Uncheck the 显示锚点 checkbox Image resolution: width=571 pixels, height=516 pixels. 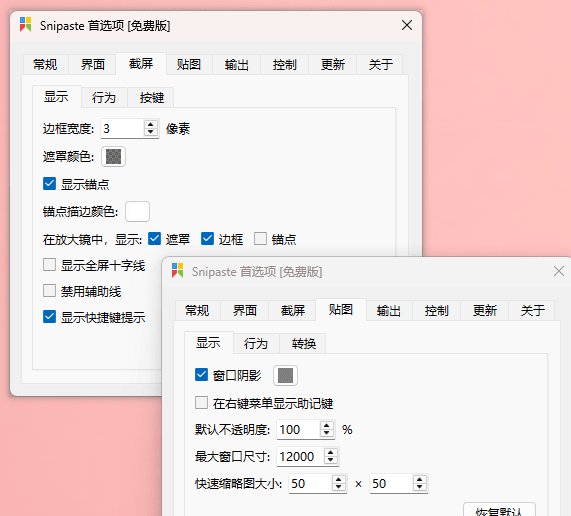click(x=50, y=184)
